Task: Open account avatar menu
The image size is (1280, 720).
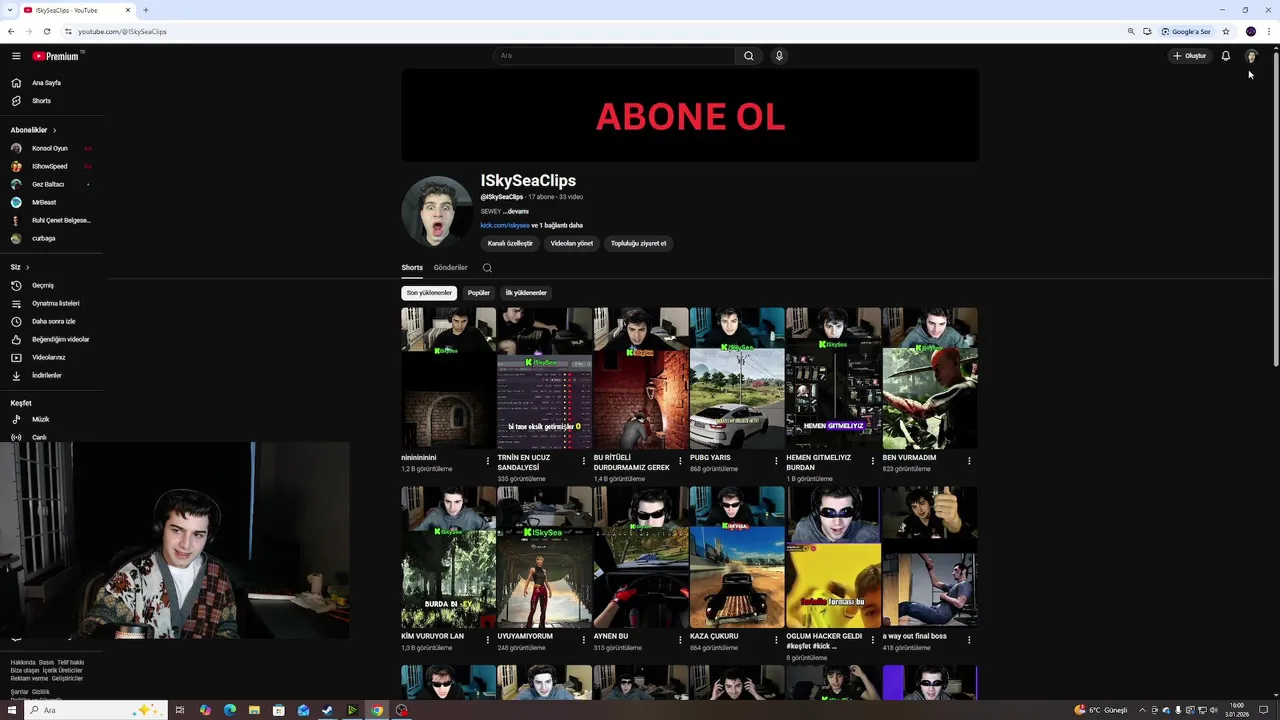Action: click(1251, 56)
